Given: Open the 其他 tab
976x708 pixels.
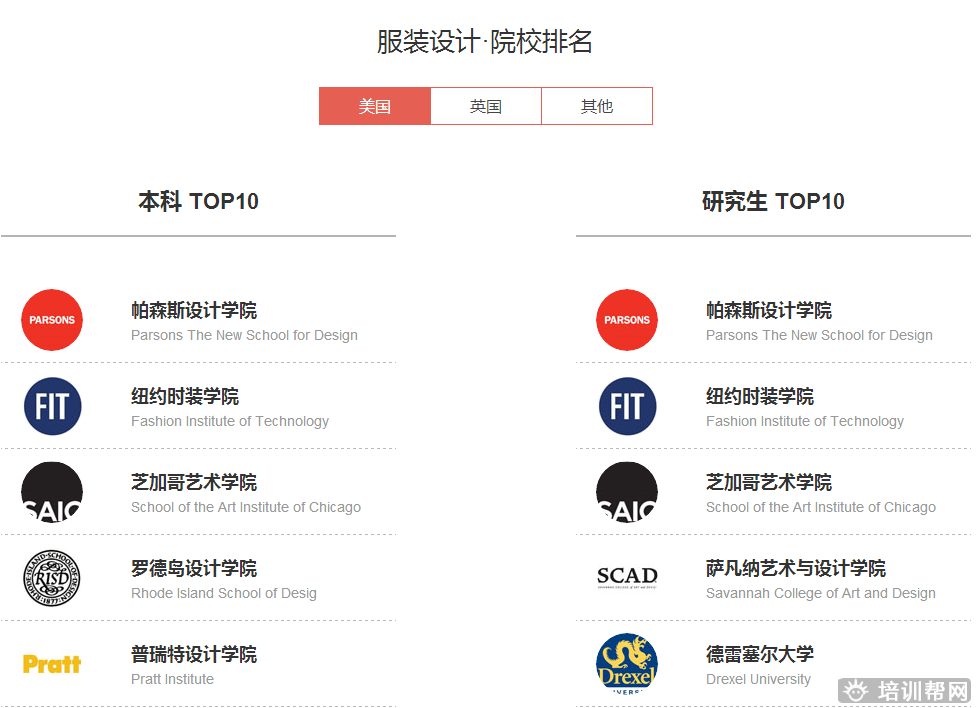Looking at the screenshot, I should (597, 106).
